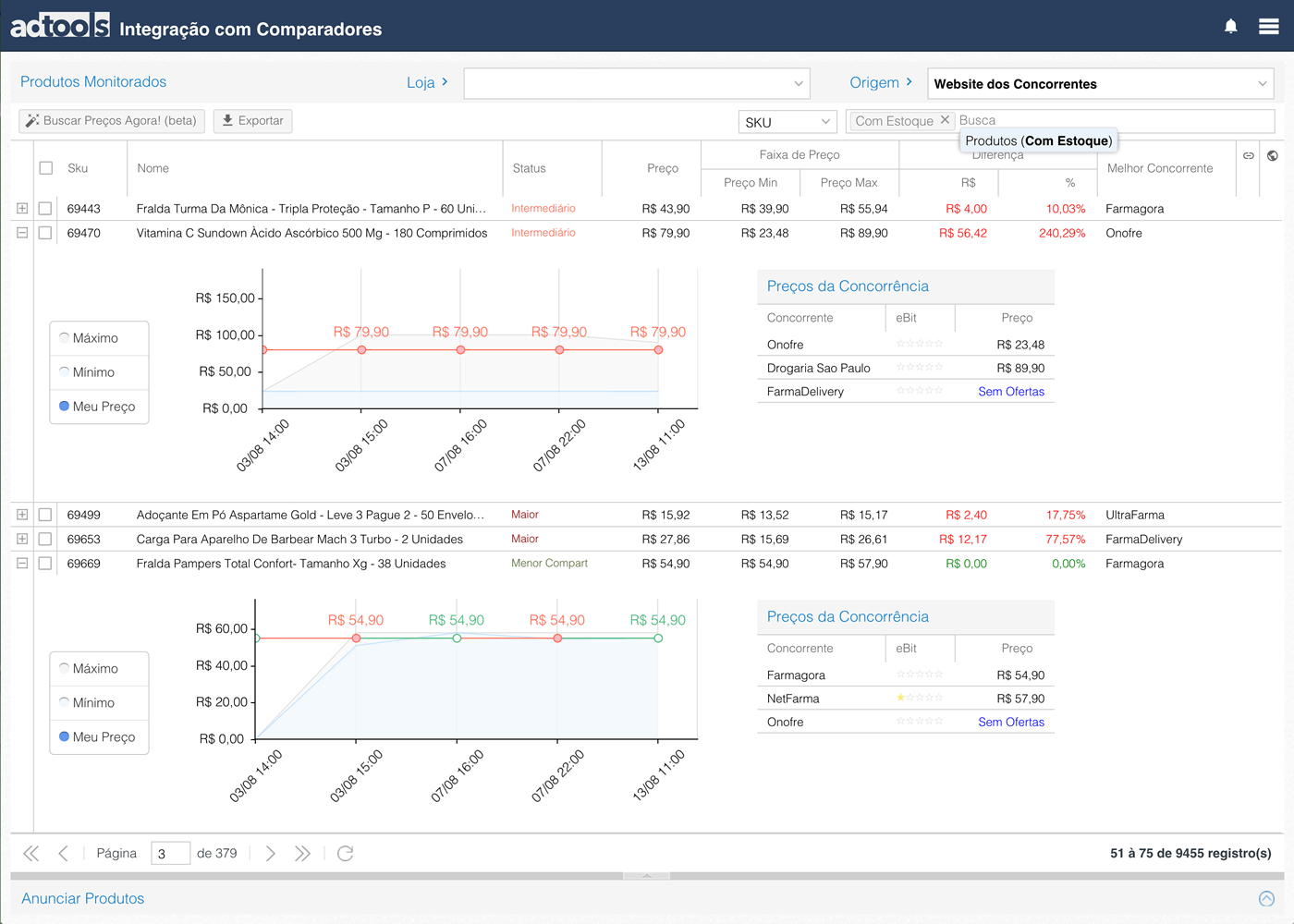The width and height of the screenshot is (1294, 924).
Task: Click the Exportar button
Action: point(252,121)
